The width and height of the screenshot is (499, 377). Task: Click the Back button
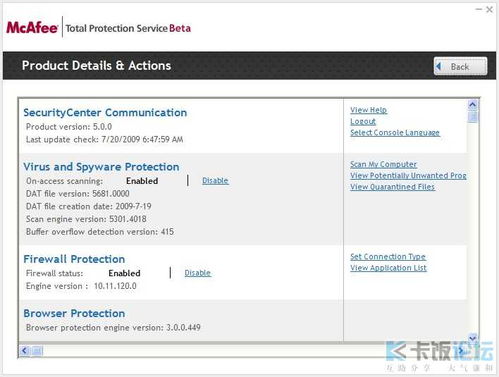(460, 66)
